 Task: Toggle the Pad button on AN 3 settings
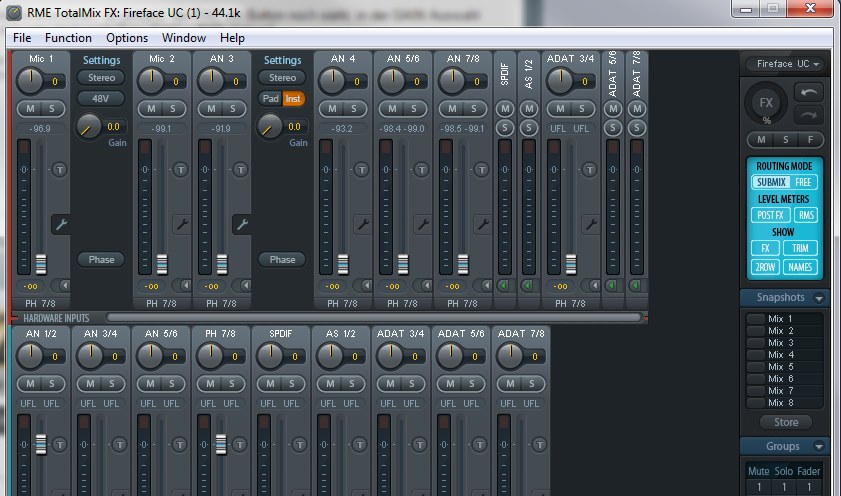[x=270, y=99]
